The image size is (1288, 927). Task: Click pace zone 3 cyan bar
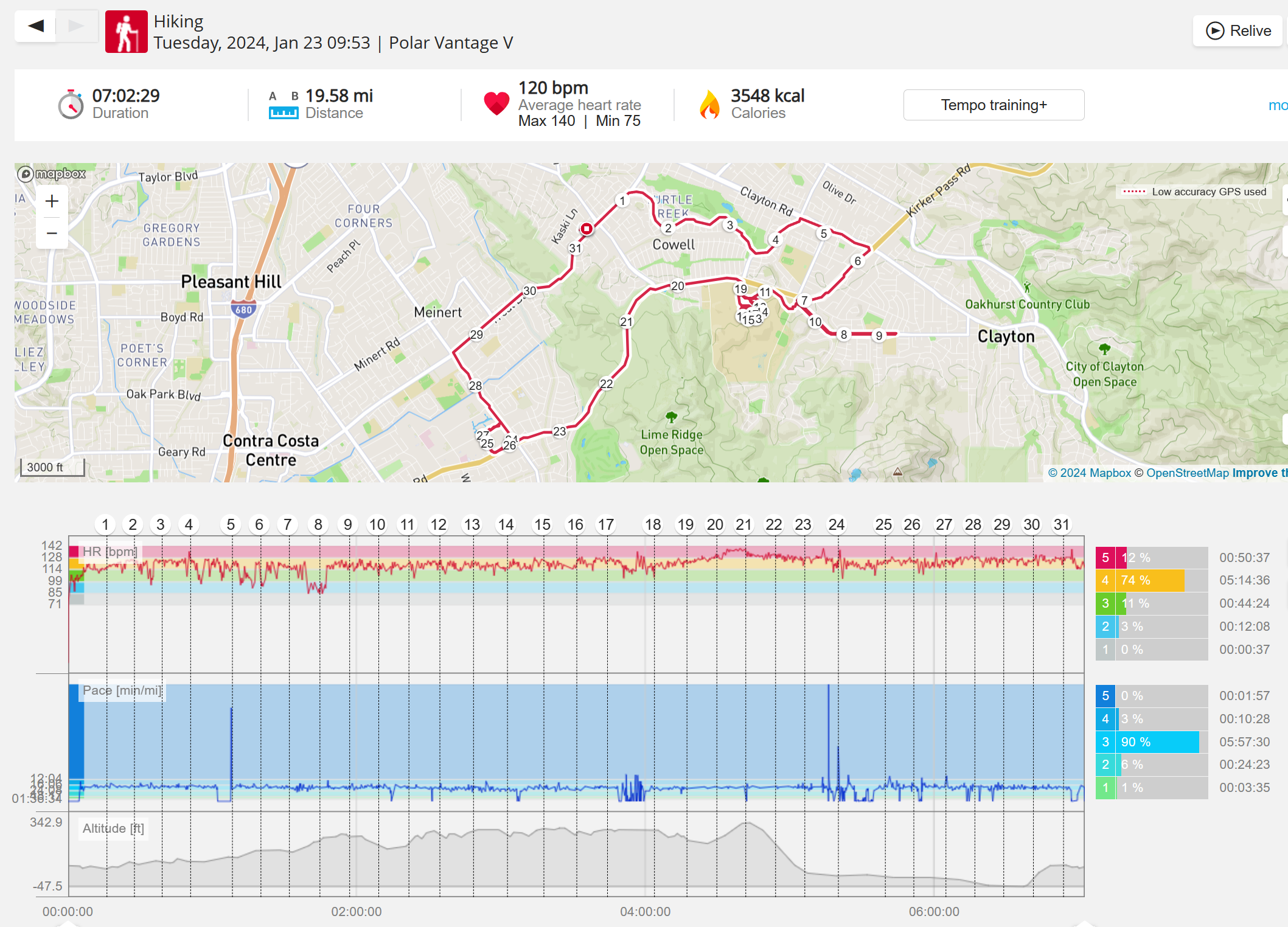(x=1158, y=741)
